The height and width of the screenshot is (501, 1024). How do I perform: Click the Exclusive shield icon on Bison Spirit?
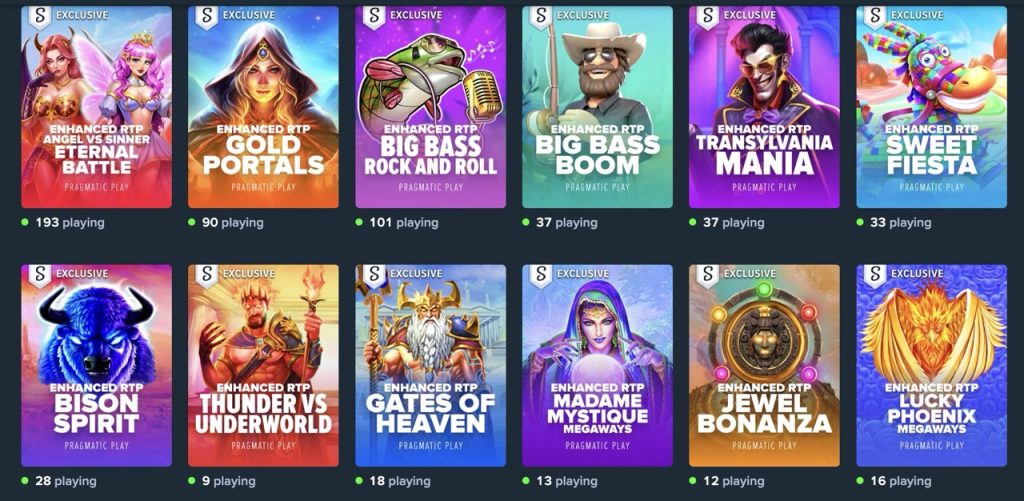[40, 276]
